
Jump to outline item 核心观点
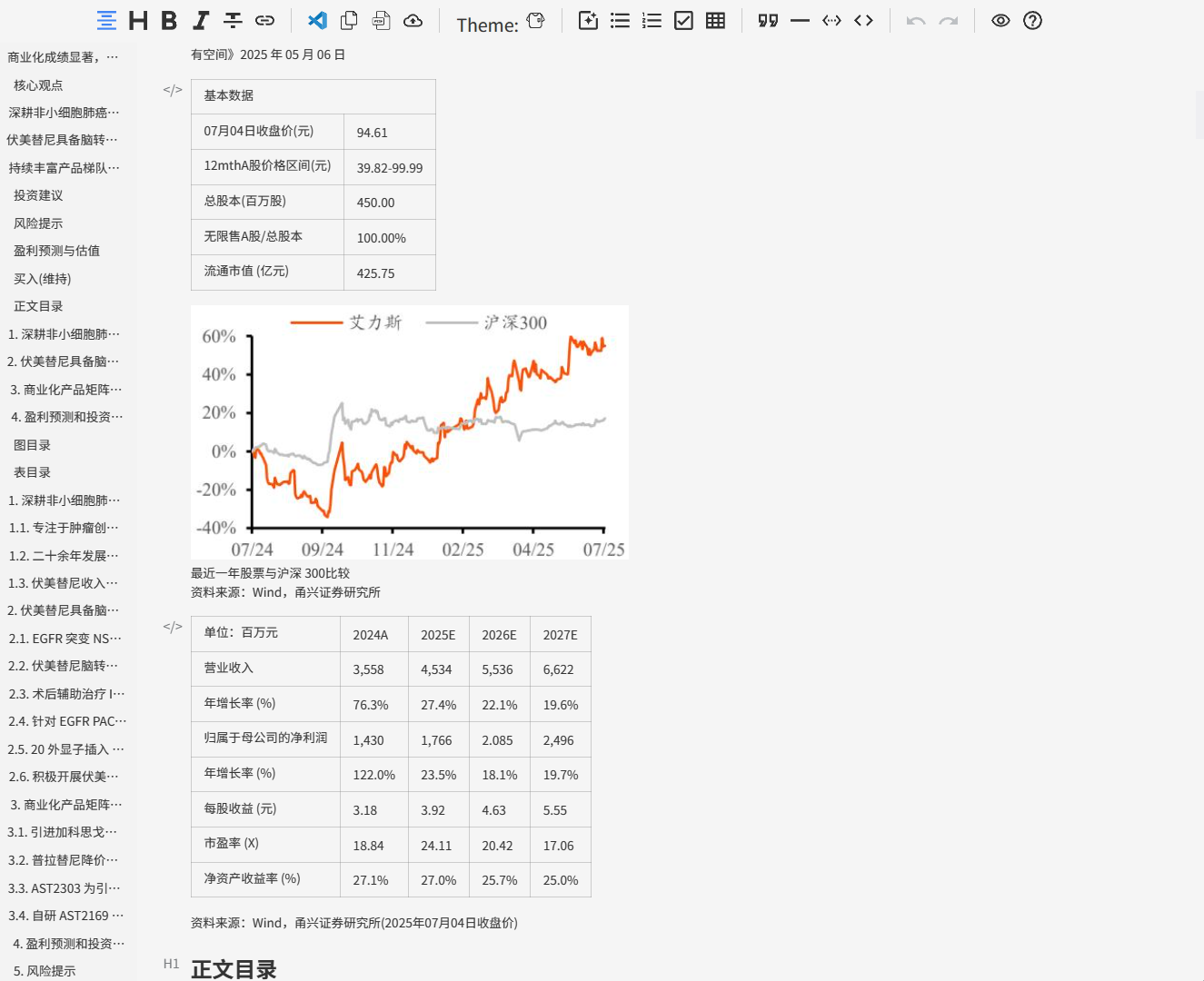pos(38,85)
